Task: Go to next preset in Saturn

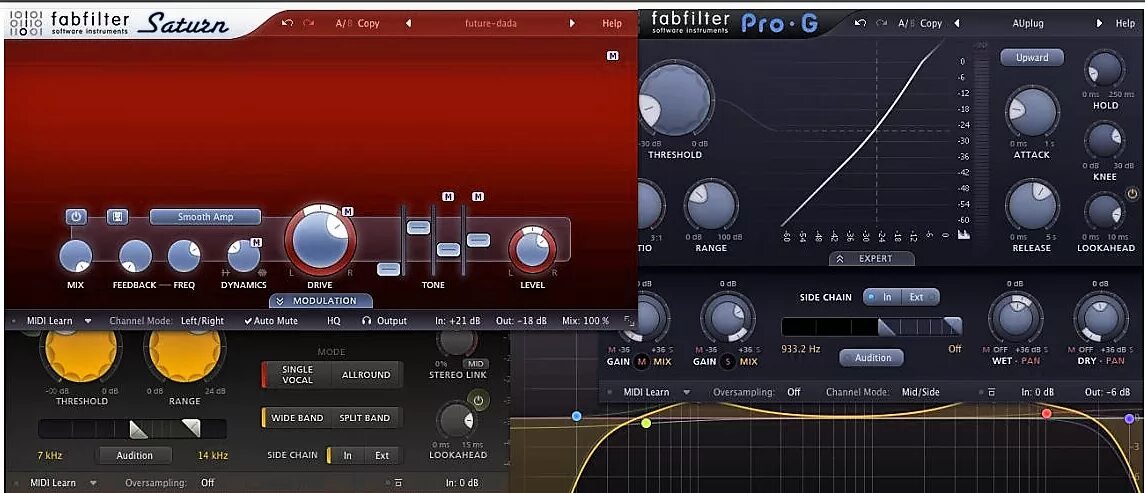Action: (572, 23)
